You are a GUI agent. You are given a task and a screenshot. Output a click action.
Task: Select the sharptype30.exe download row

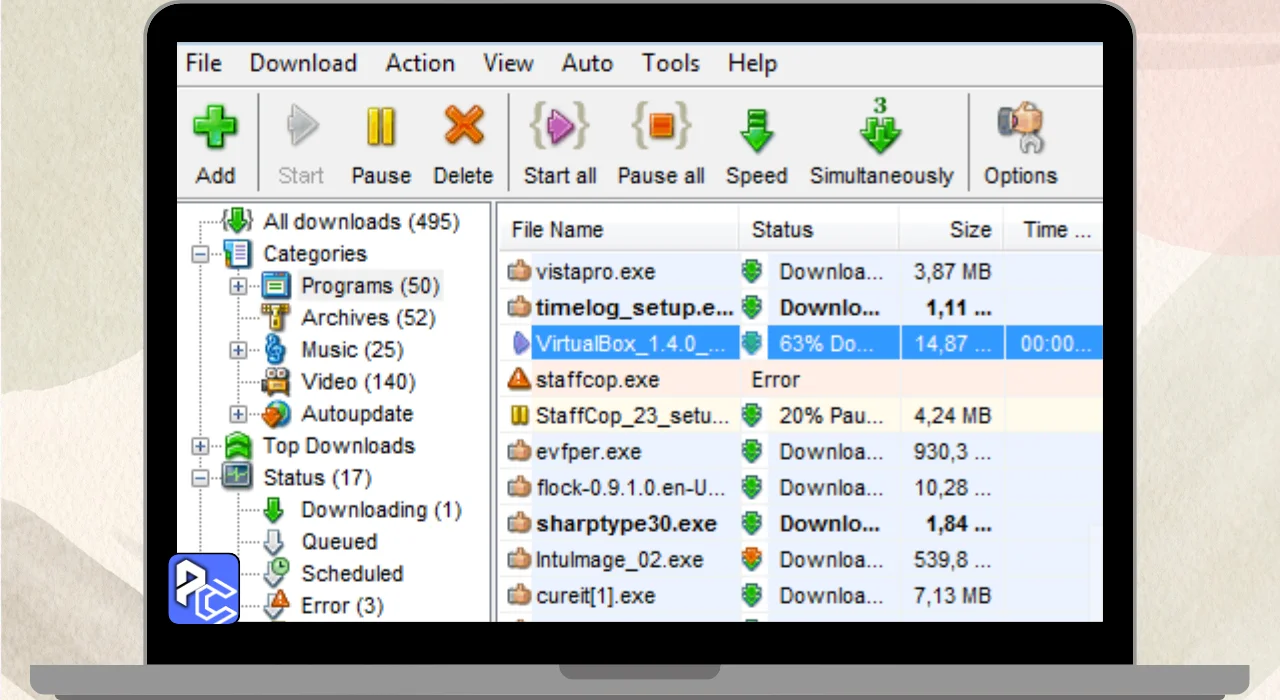pyautogui.click(x=800, y=523)
